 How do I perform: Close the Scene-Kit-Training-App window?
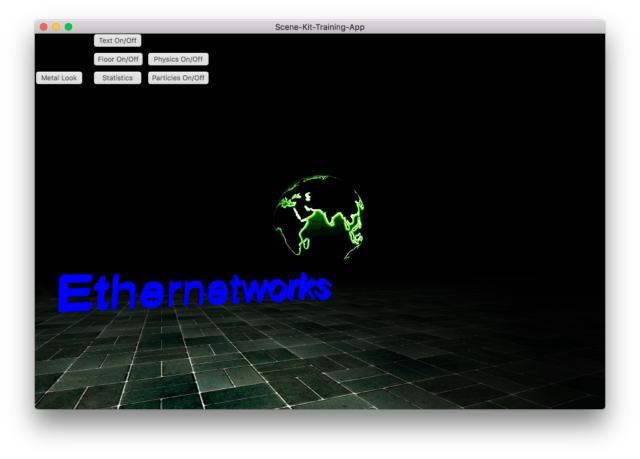point(43,27)
